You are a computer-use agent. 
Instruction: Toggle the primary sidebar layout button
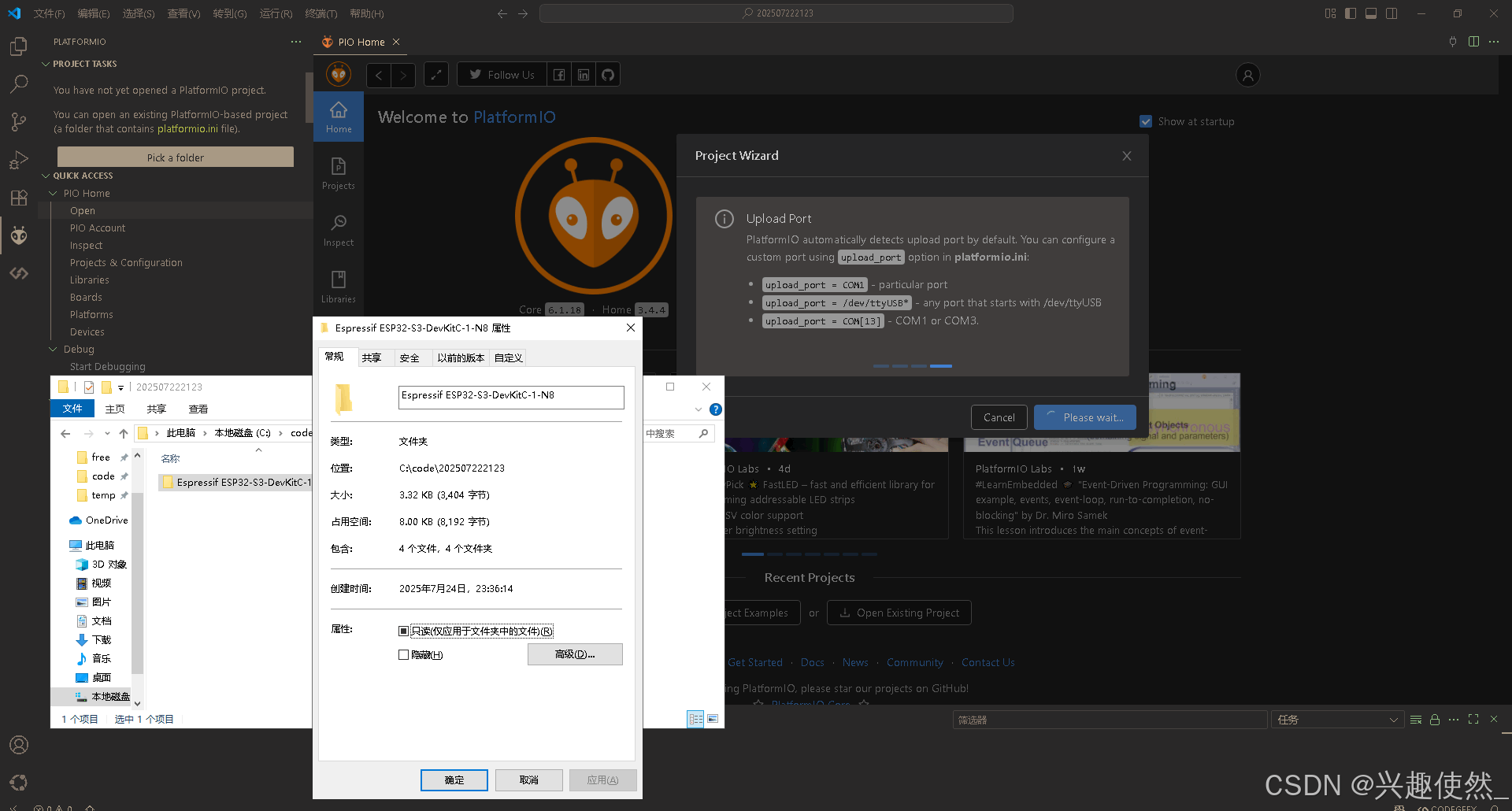(1351, 13)
